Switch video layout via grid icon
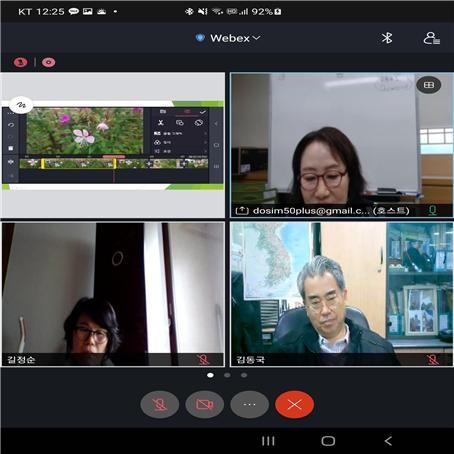The height and width of the screenshot is (454, 454). point(429,85)
